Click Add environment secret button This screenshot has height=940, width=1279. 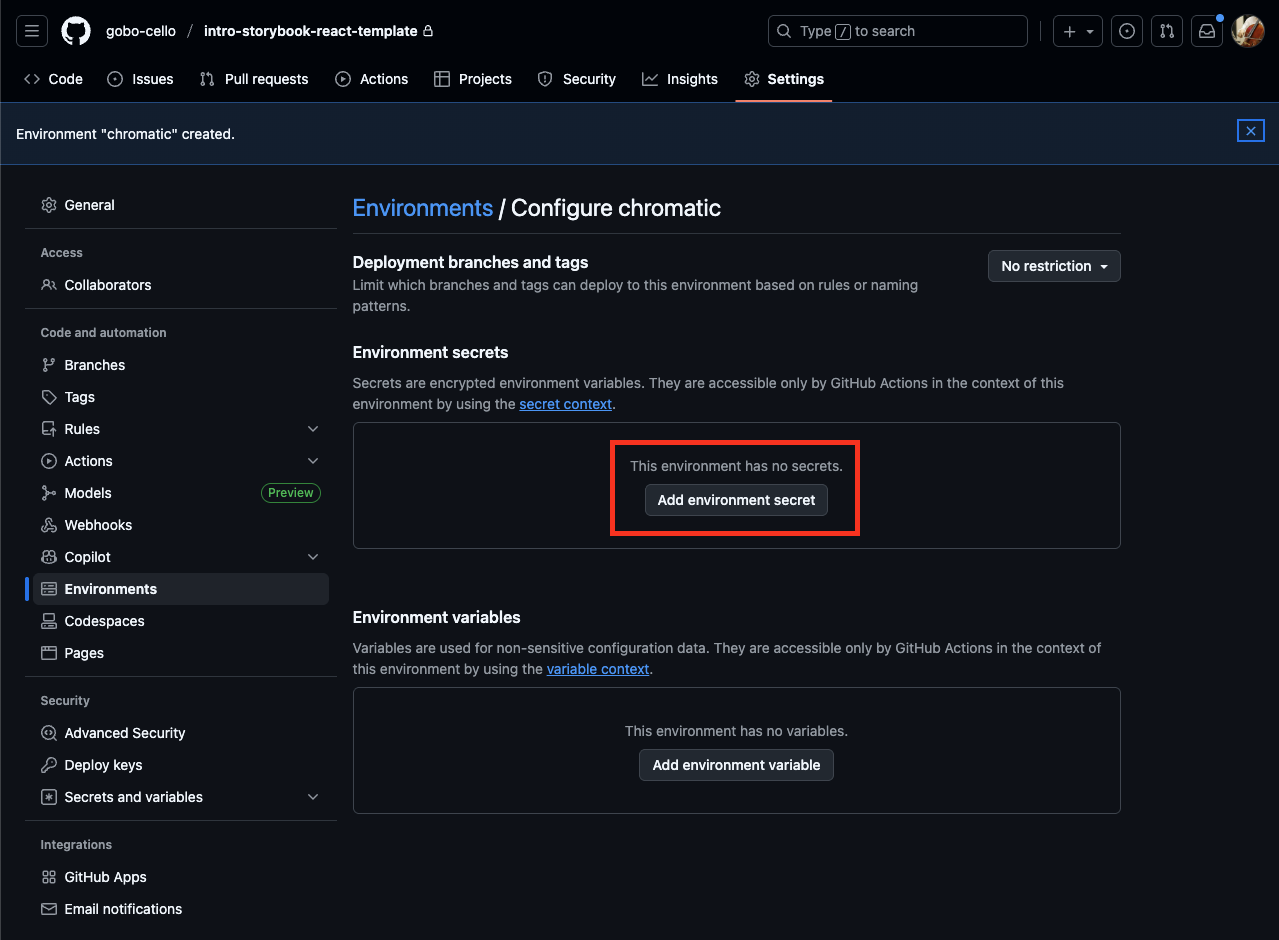coord(736,500)
